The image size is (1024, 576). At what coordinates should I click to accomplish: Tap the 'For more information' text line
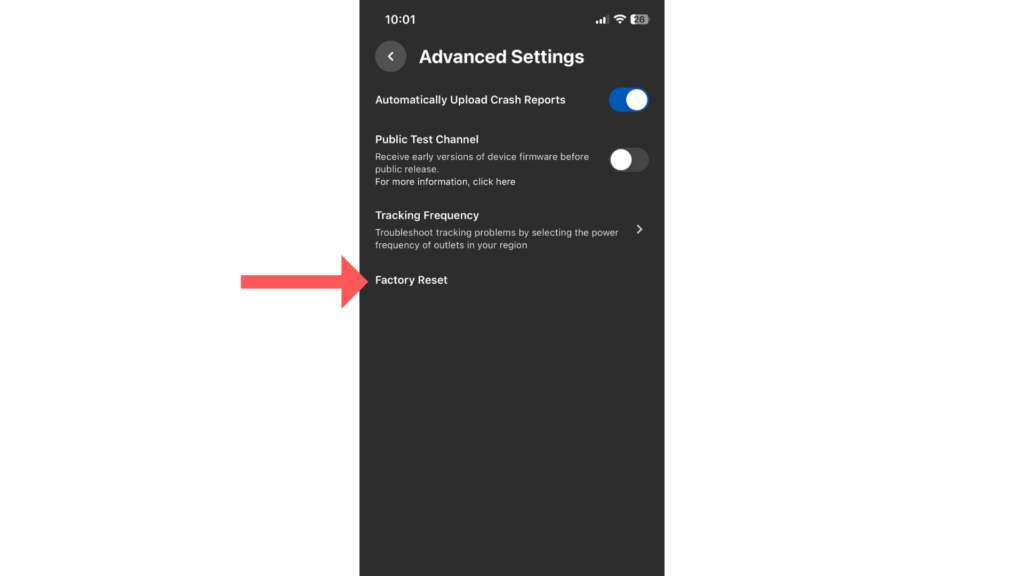pos(445,182)
